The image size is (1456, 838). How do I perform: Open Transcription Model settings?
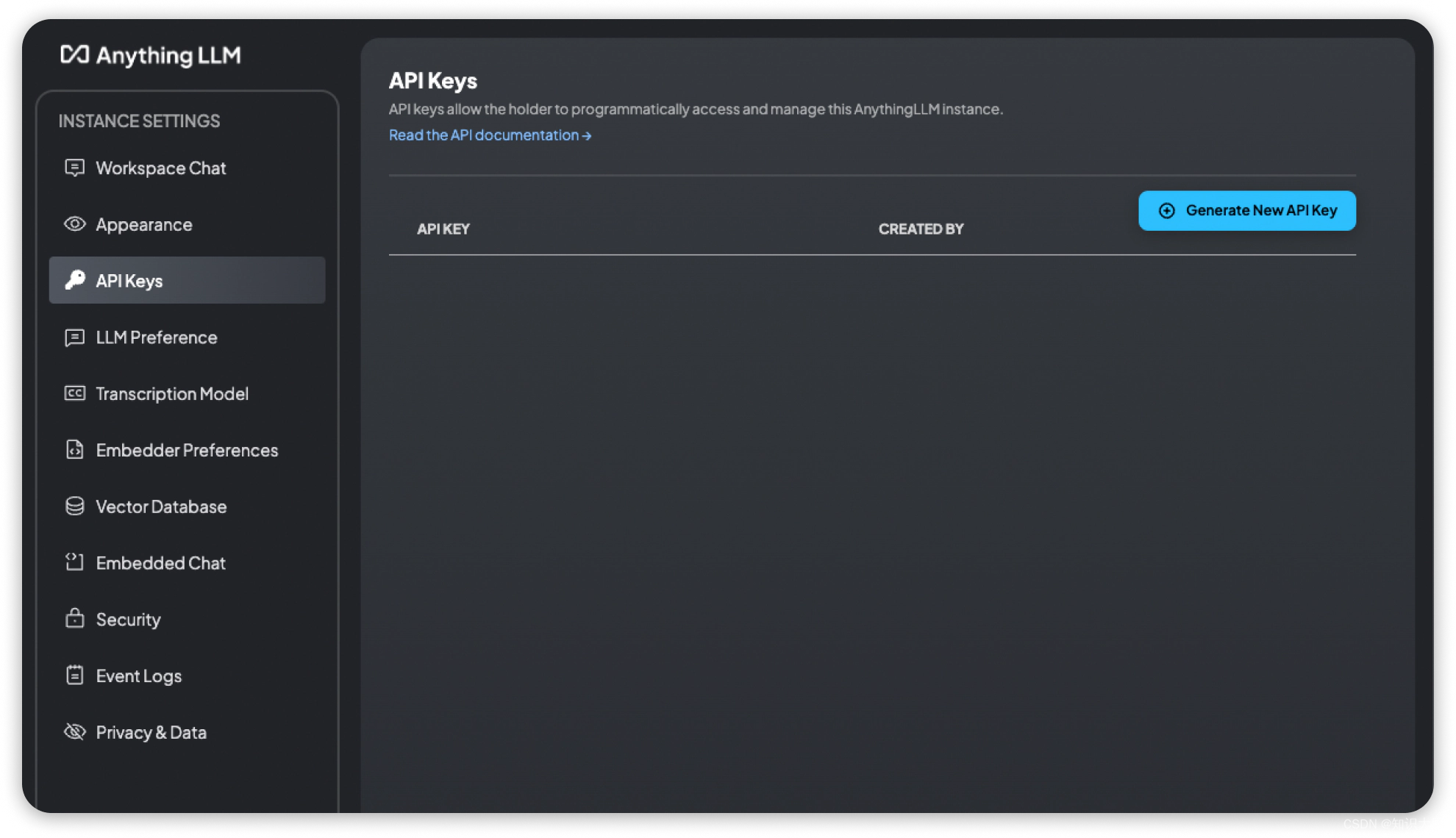click(x=187, y=393)
